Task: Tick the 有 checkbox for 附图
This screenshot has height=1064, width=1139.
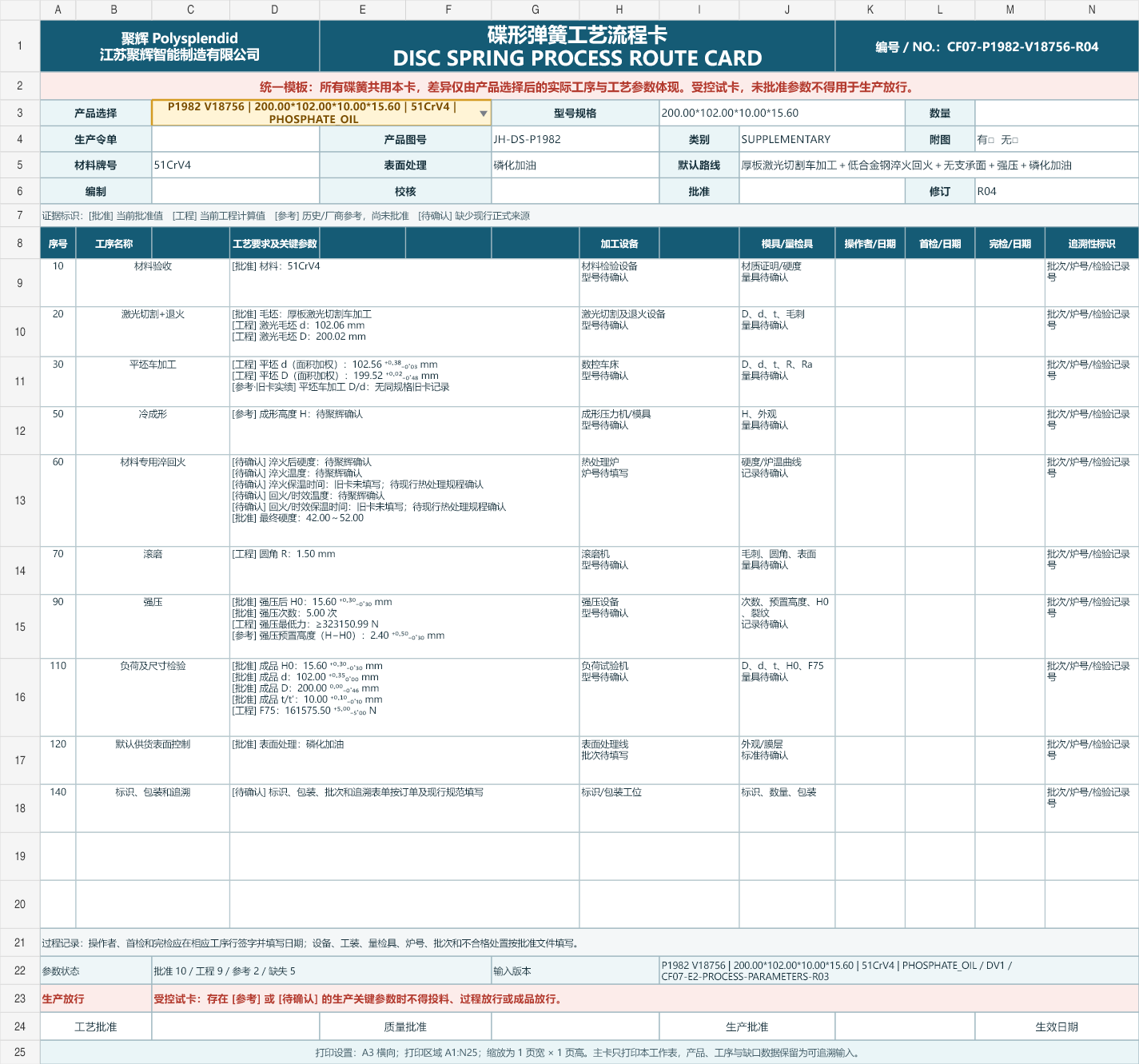Action: click(991, 140)
